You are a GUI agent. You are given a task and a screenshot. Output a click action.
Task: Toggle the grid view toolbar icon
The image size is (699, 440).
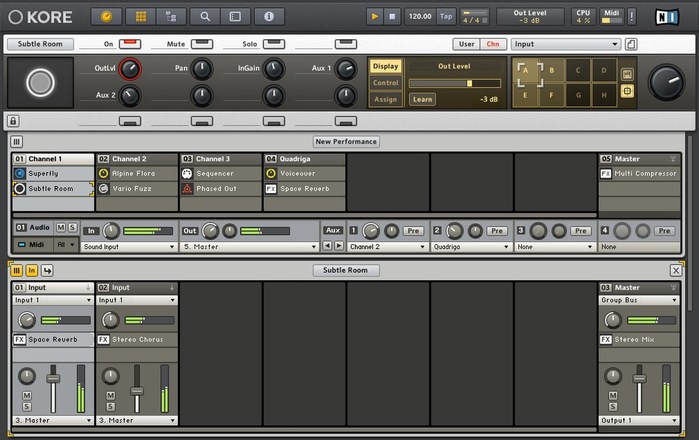point(141,17)
